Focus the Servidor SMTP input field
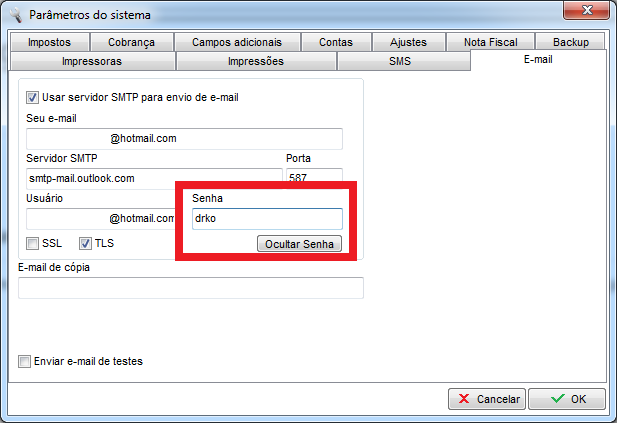The height and width of the screenshot is (423, 617). click(x=155, y=179)
